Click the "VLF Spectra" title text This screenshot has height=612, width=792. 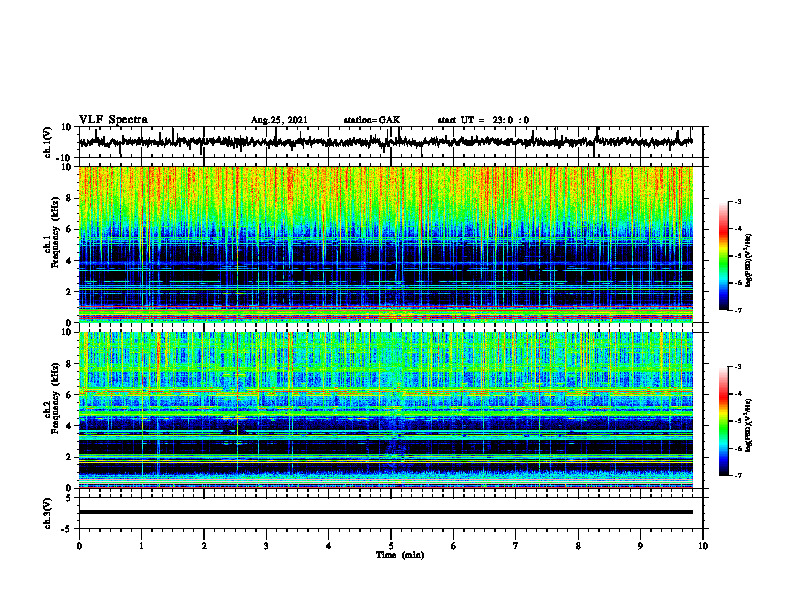[x=113, y=119]
